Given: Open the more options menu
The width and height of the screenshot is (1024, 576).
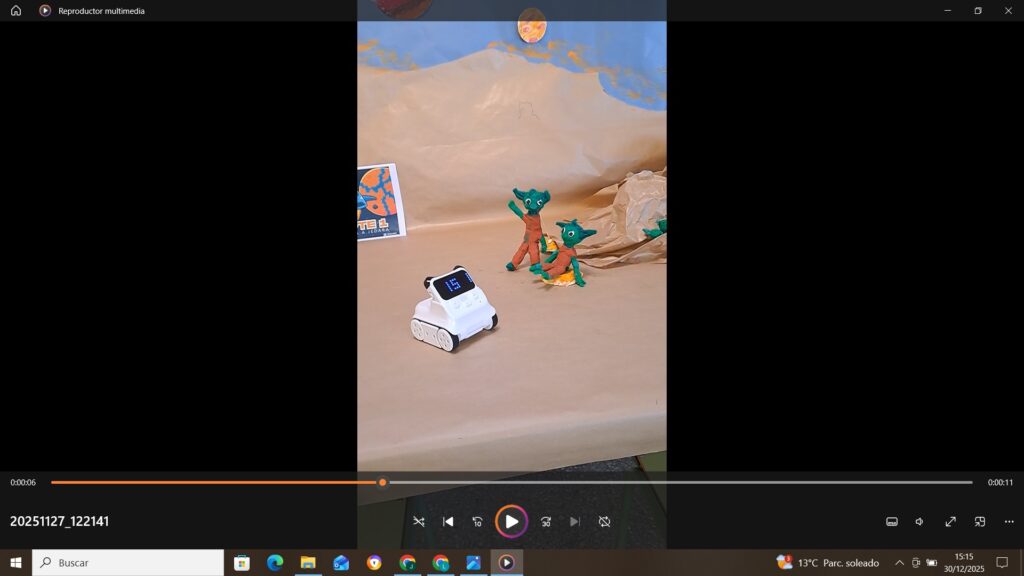Looking at the screenshot, I should pyautogui.click(x=1009, y=521).
